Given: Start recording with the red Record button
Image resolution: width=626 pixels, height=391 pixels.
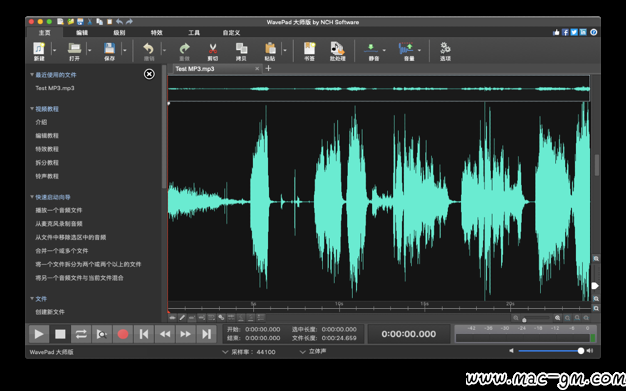Looking at the screenshot, I should click(x=123, y=334).
